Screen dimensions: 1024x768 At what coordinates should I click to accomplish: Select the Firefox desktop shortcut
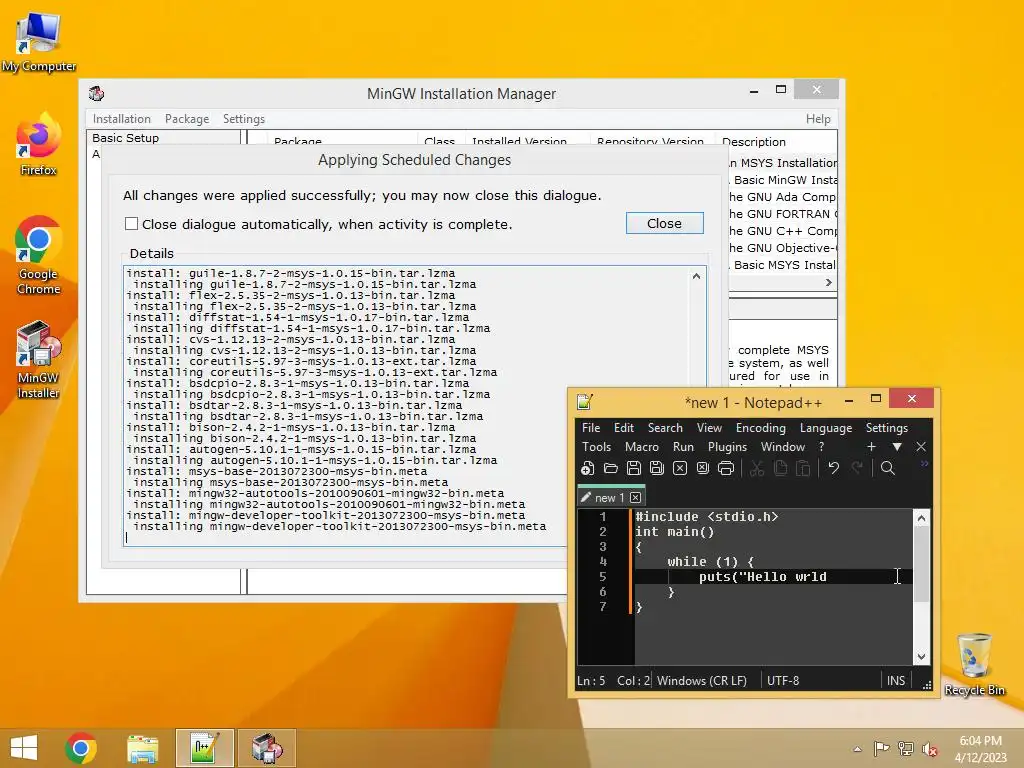tap(39, 144)
